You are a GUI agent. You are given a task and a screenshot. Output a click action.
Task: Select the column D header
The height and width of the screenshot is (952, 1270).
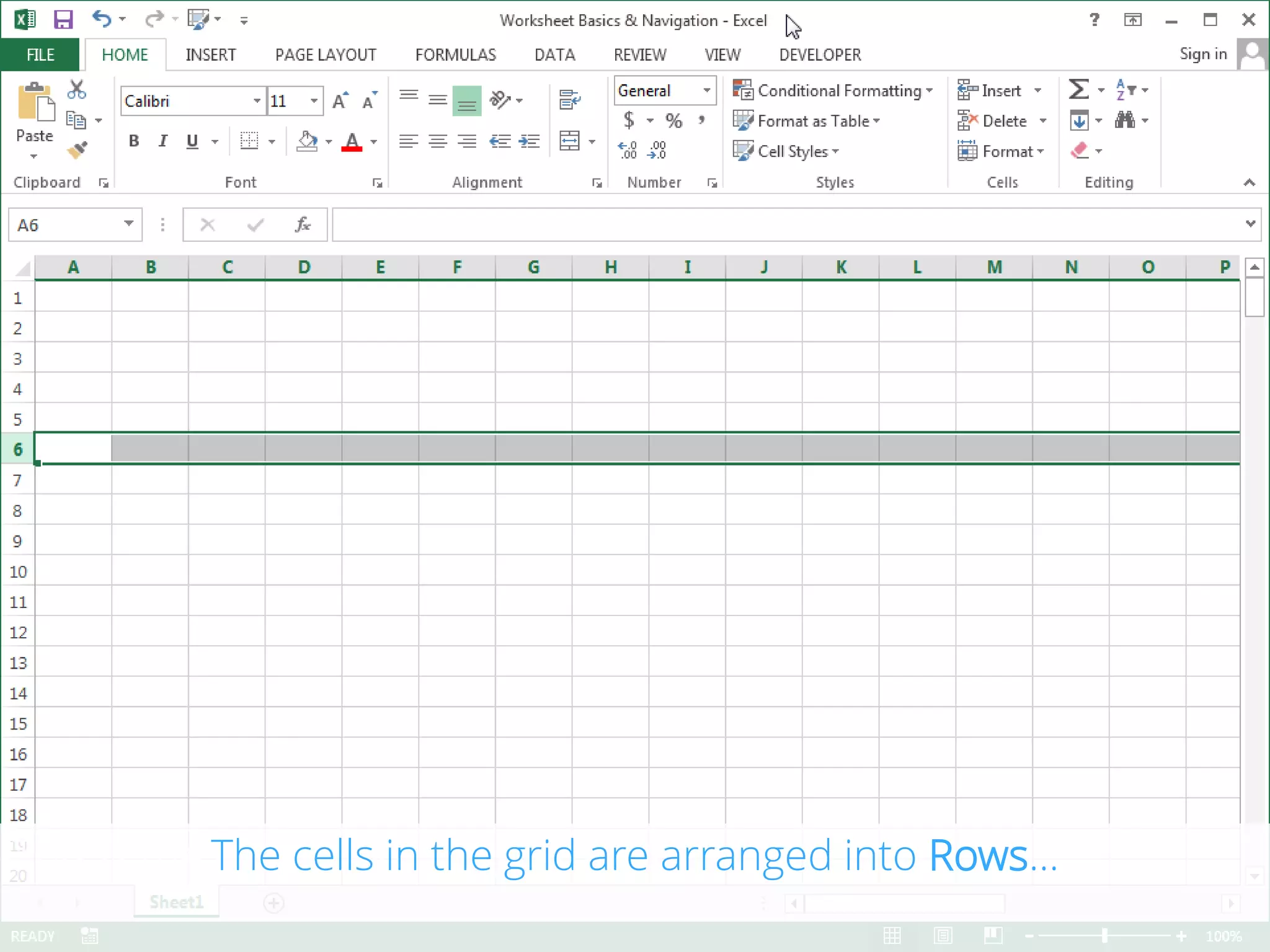(304, 267)
